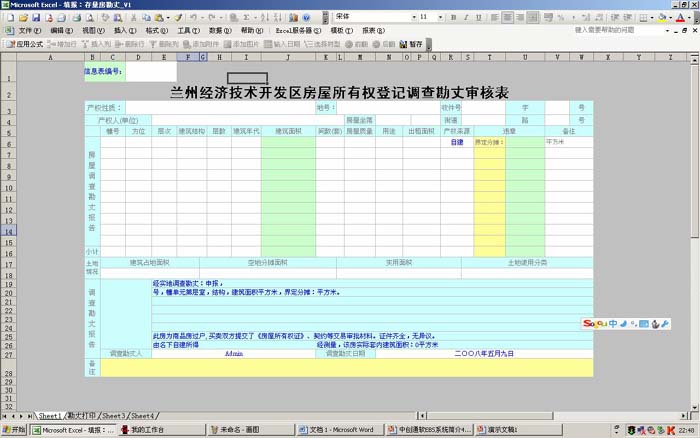Click the 文档 1 - Microsoft Word taskbar button
700x438 pixels.
click(x=340, y=430)
